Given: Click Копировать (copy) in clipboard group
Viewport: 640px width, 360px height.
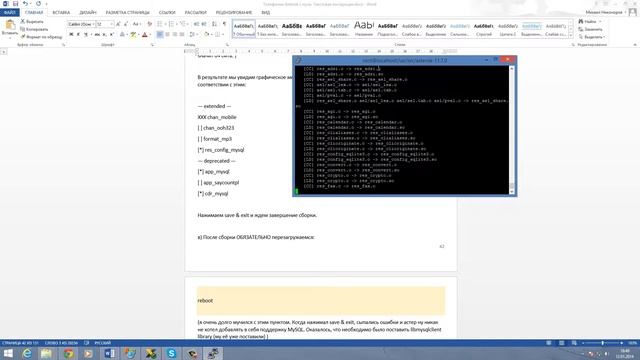Looking at the screenshot, I should point(35,29).
